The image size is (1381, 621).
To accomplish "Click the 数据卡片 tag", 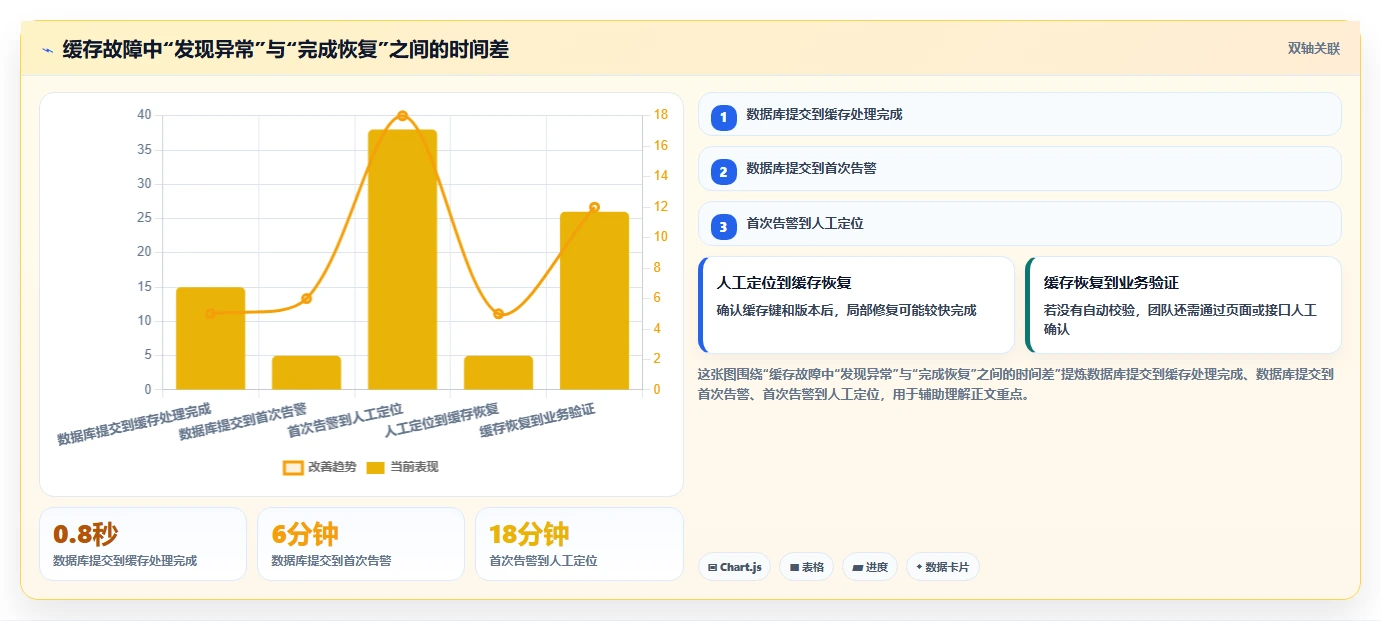I will (x=942, y=567).
